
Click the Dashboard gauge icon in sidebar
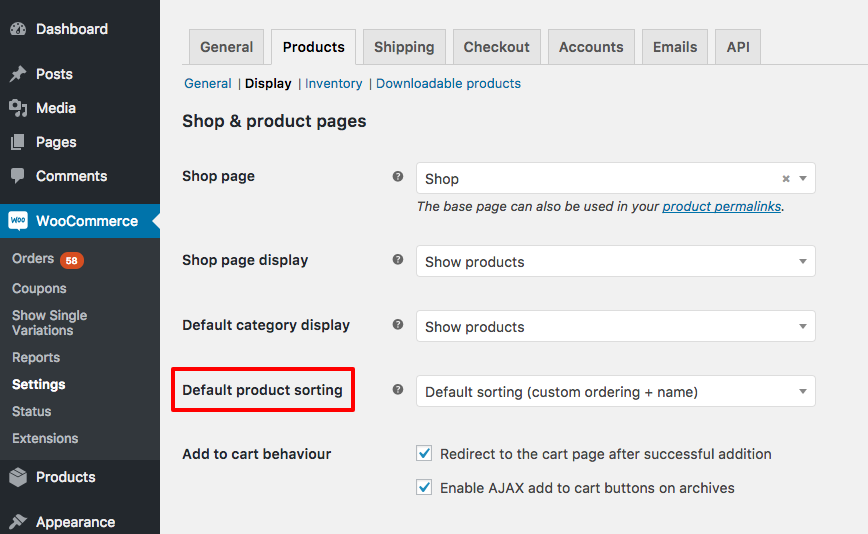(x=18, y=29)
